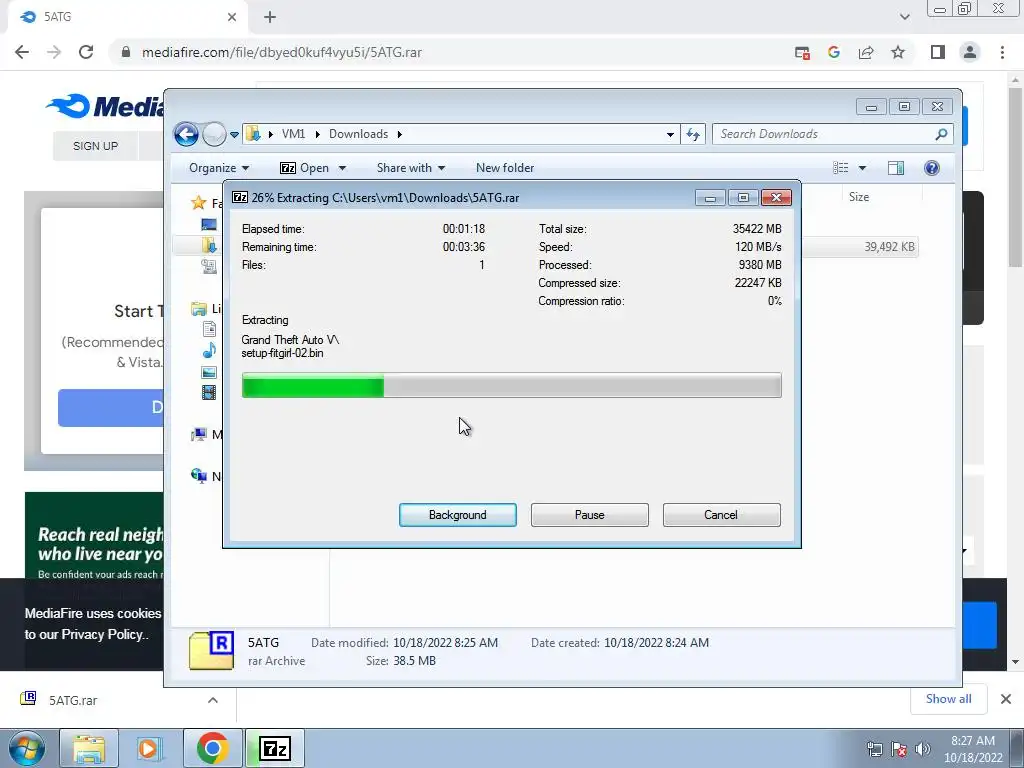Click the Chrome address bar URL
The height and width of the screenshot is (768, 1024).
tap(281, 52)
